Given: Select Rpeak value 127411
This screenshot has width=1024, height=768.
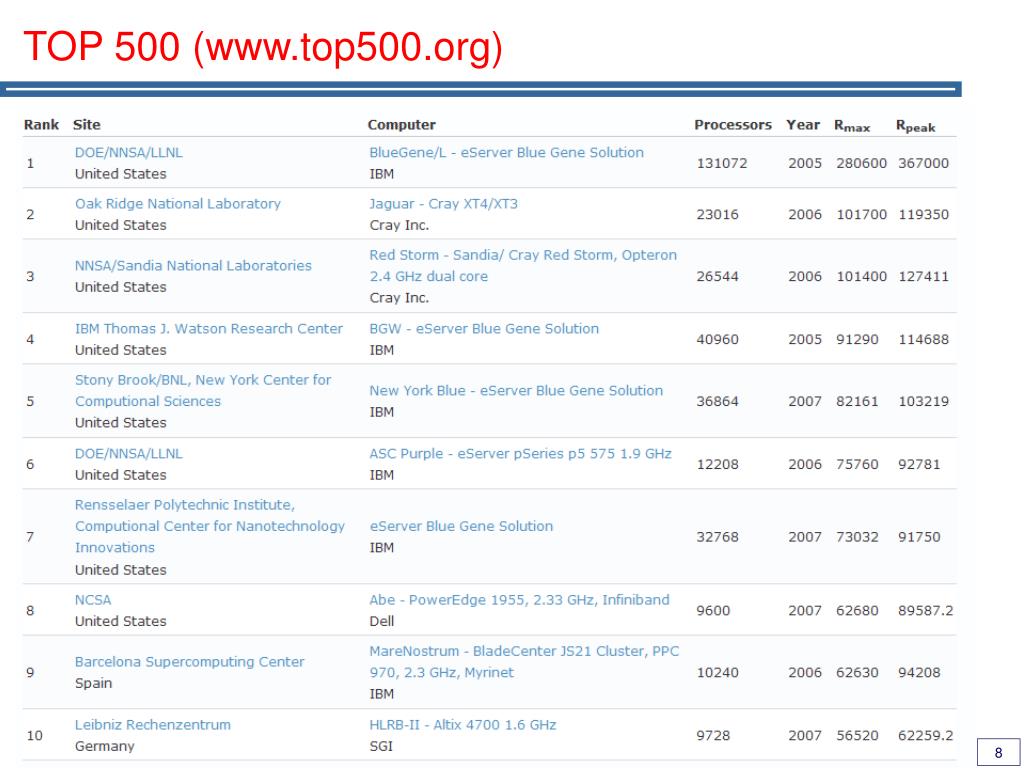Looking at the screenshot, I should (x=923, y=276).
